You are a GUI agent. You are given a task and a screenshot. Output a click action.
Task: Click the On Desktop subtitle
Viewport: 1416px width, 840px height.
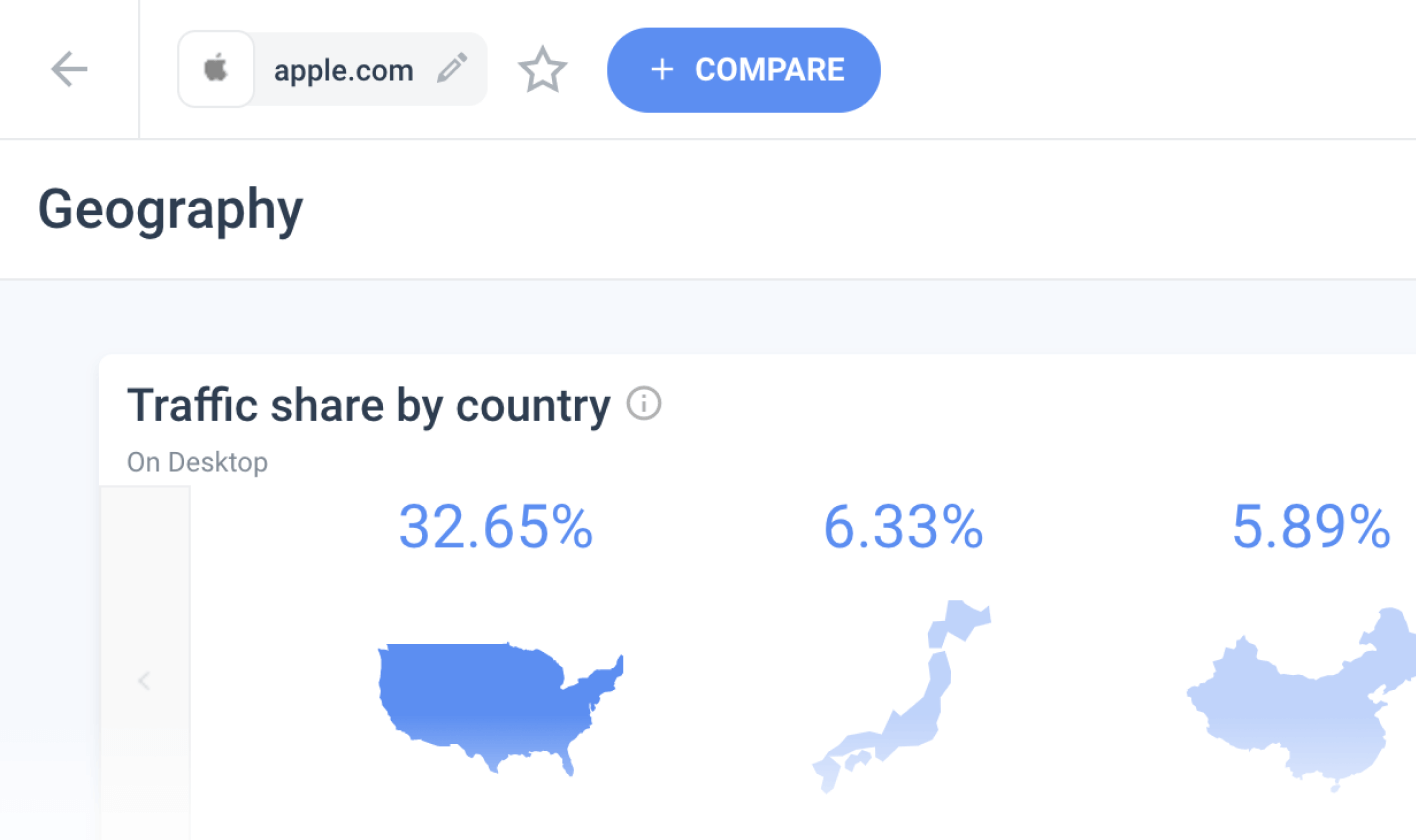(197, 462)
